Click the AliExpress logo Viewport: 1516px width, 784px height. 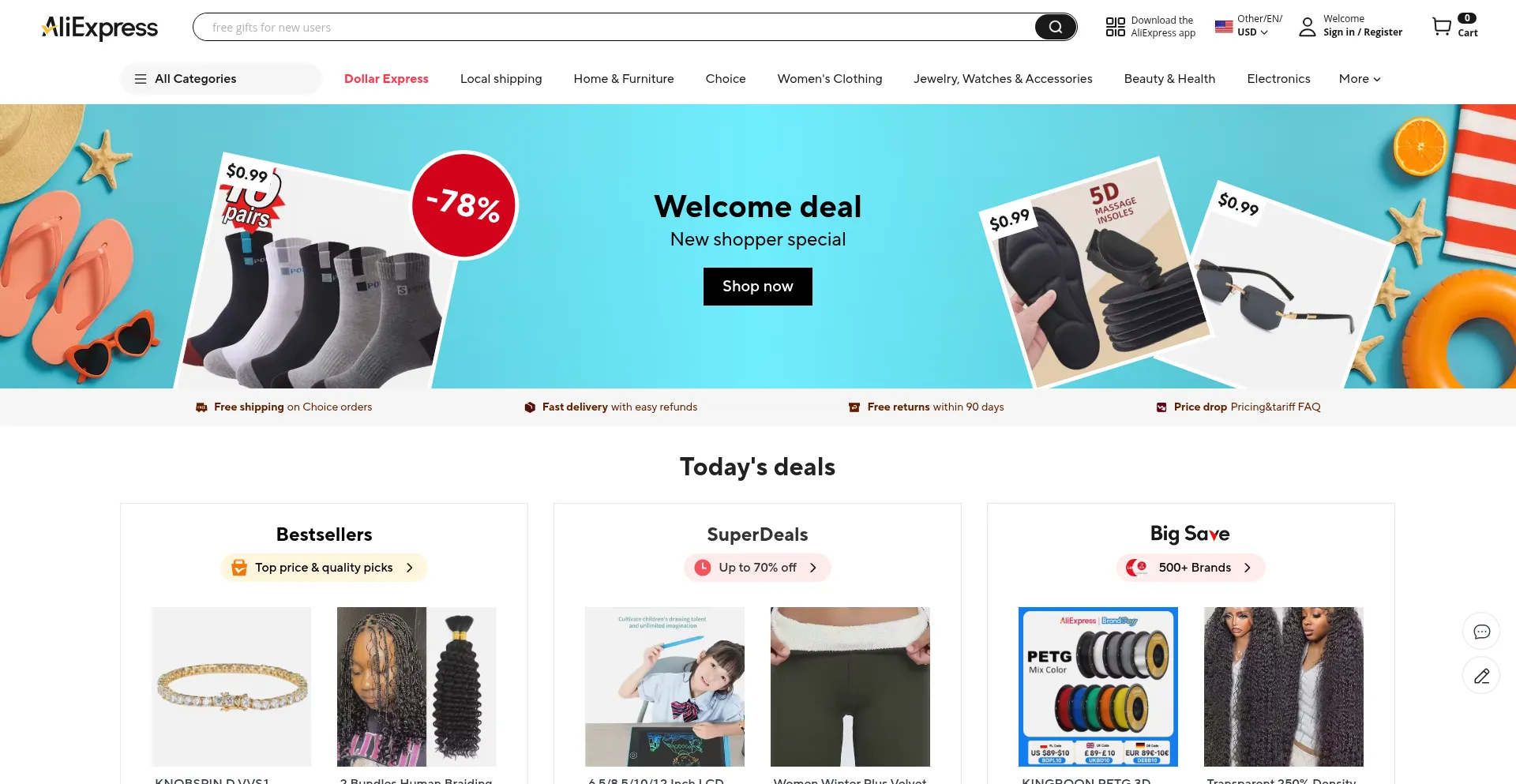[x=99, y=28]
